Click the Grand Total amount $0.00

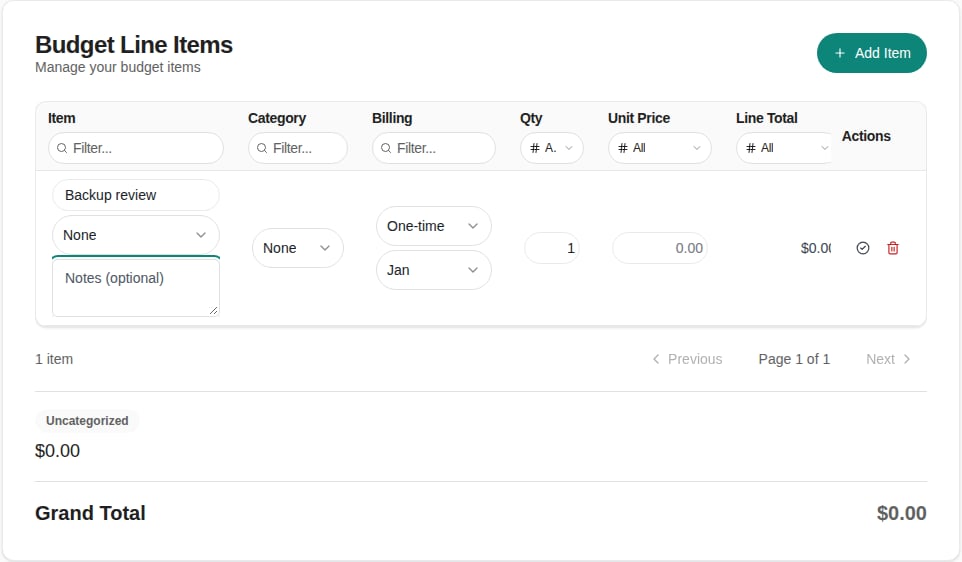pyautogui.click(x=901, y=513)
